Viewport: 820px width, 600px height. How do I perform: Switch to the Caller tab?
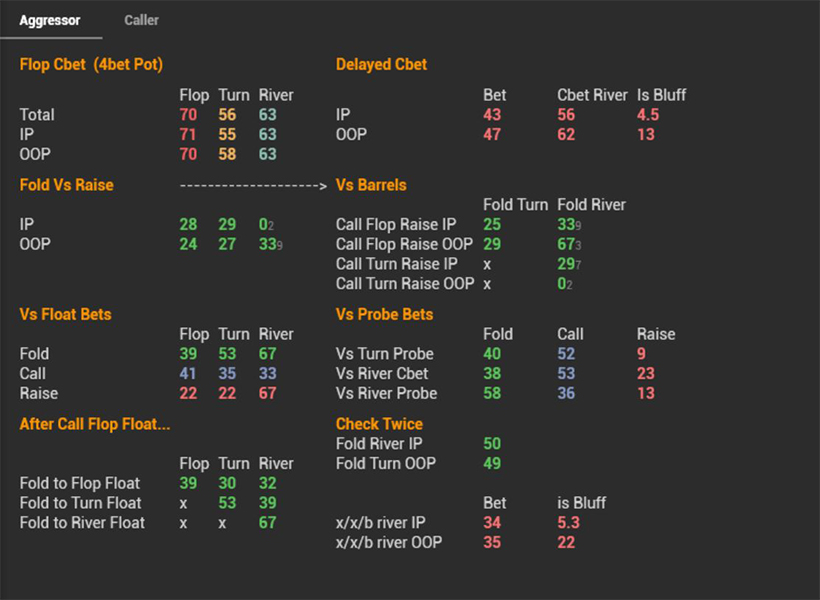pos(141,20)
